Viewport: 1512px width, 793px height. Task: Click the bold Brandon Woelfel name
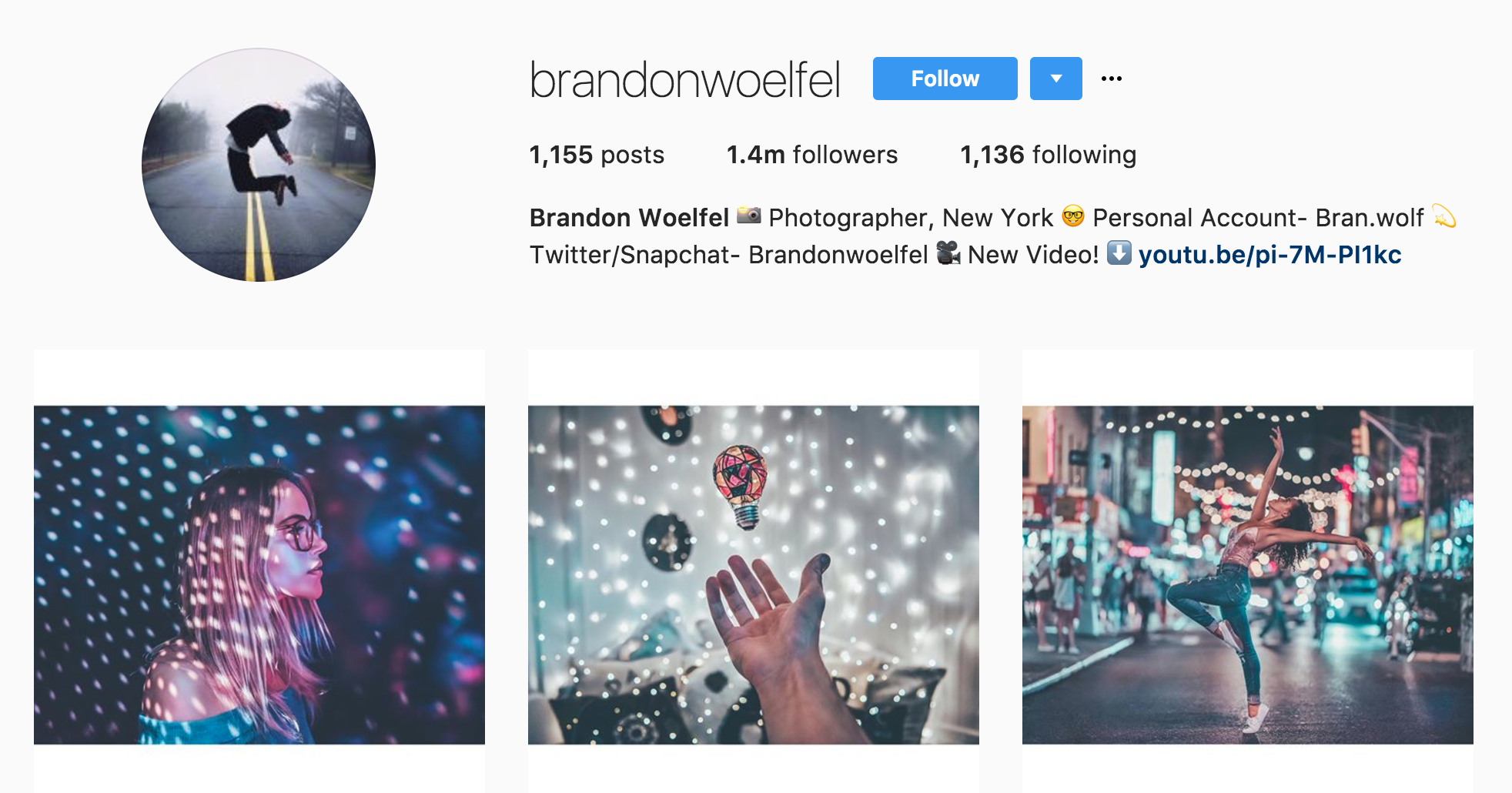click(629, 218)
